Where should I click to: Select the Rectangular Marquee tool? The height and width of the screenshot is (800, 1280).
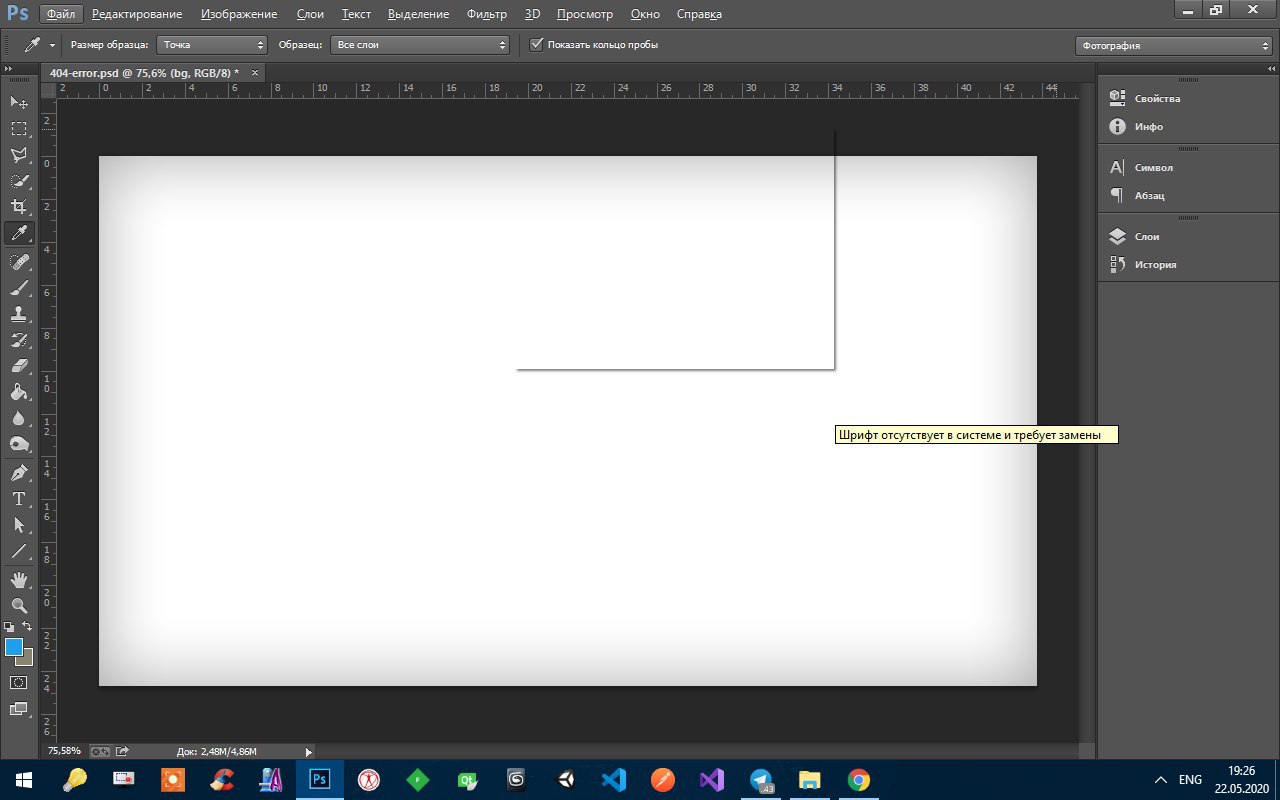pos(19,128)
